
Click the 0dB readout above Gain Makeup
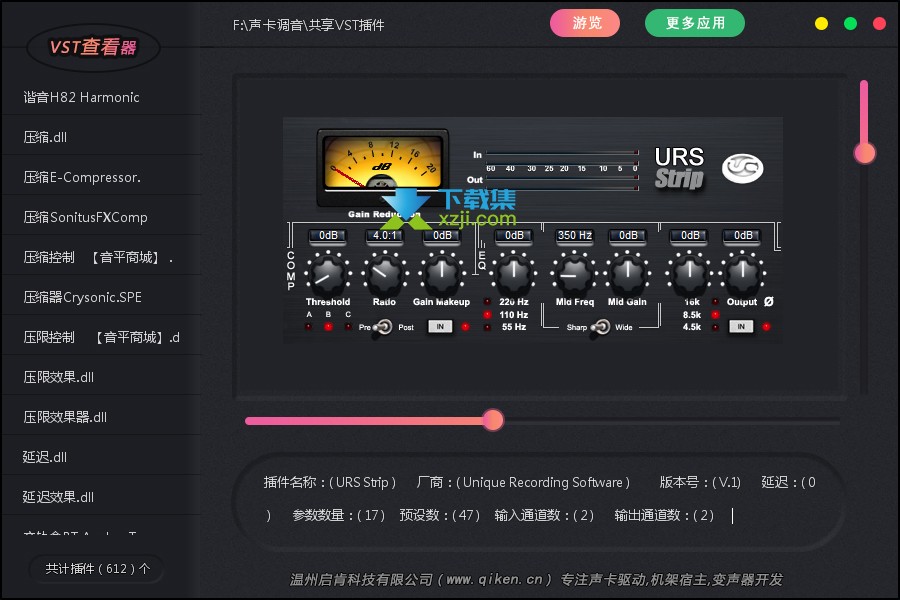coord(441,235)
